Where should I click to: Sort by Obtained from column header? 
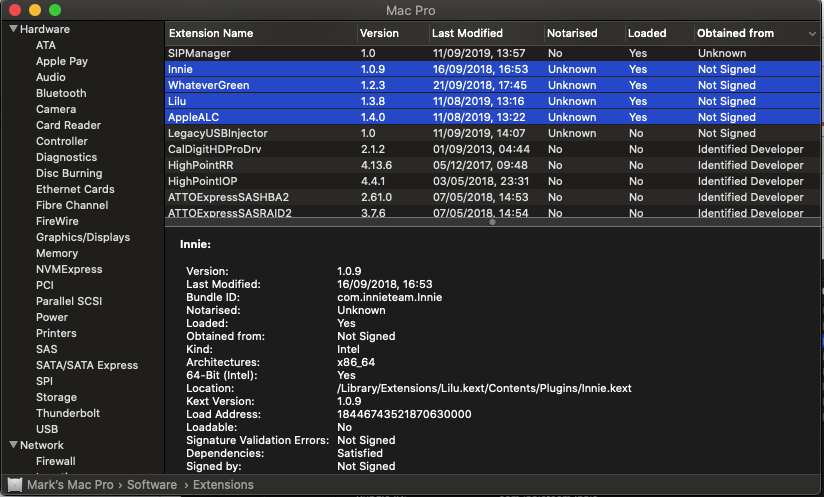point(735,33)
